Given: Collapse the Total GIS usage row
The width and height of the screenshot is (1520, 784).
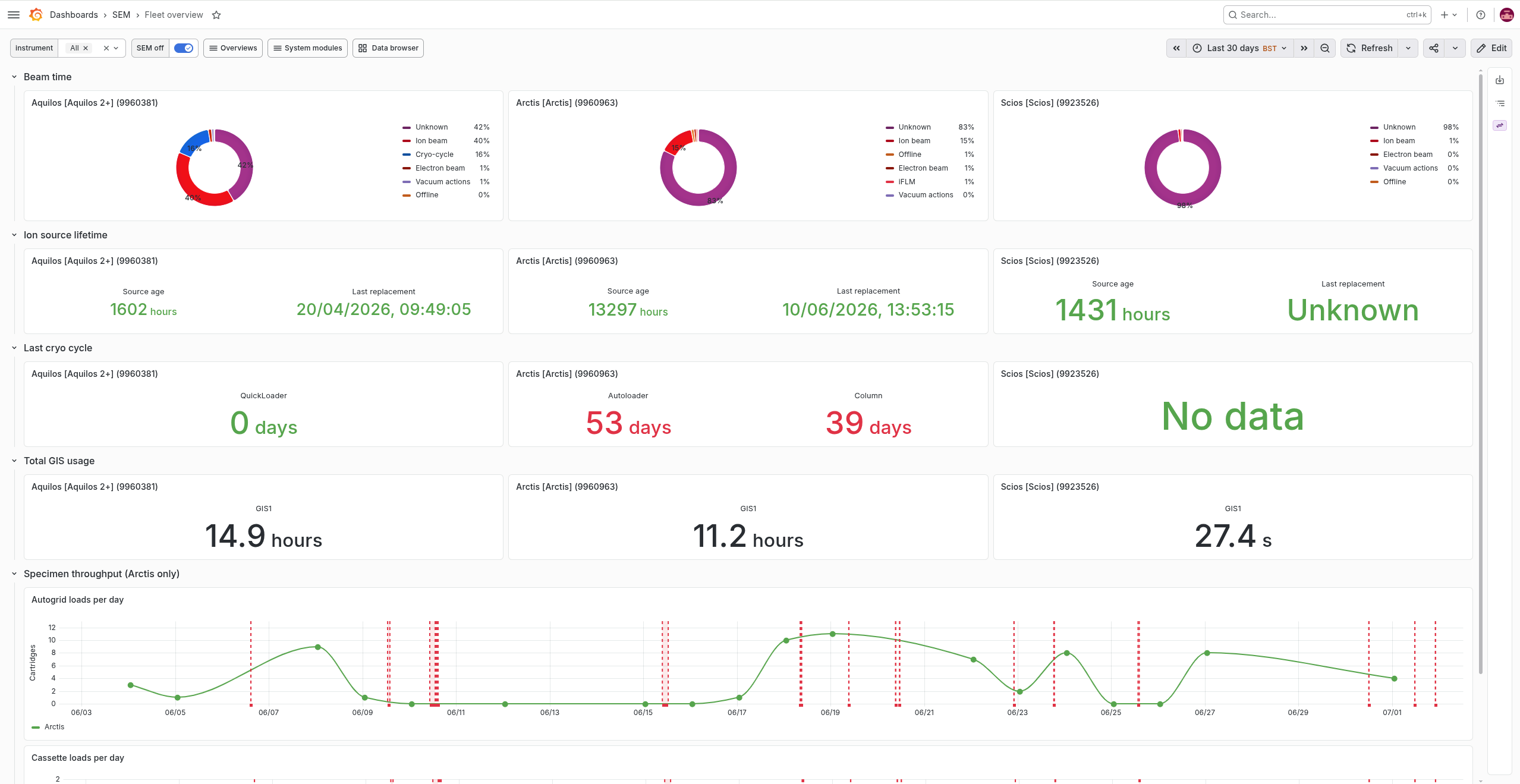Looking at the screenshot, I should click(14, 461).
